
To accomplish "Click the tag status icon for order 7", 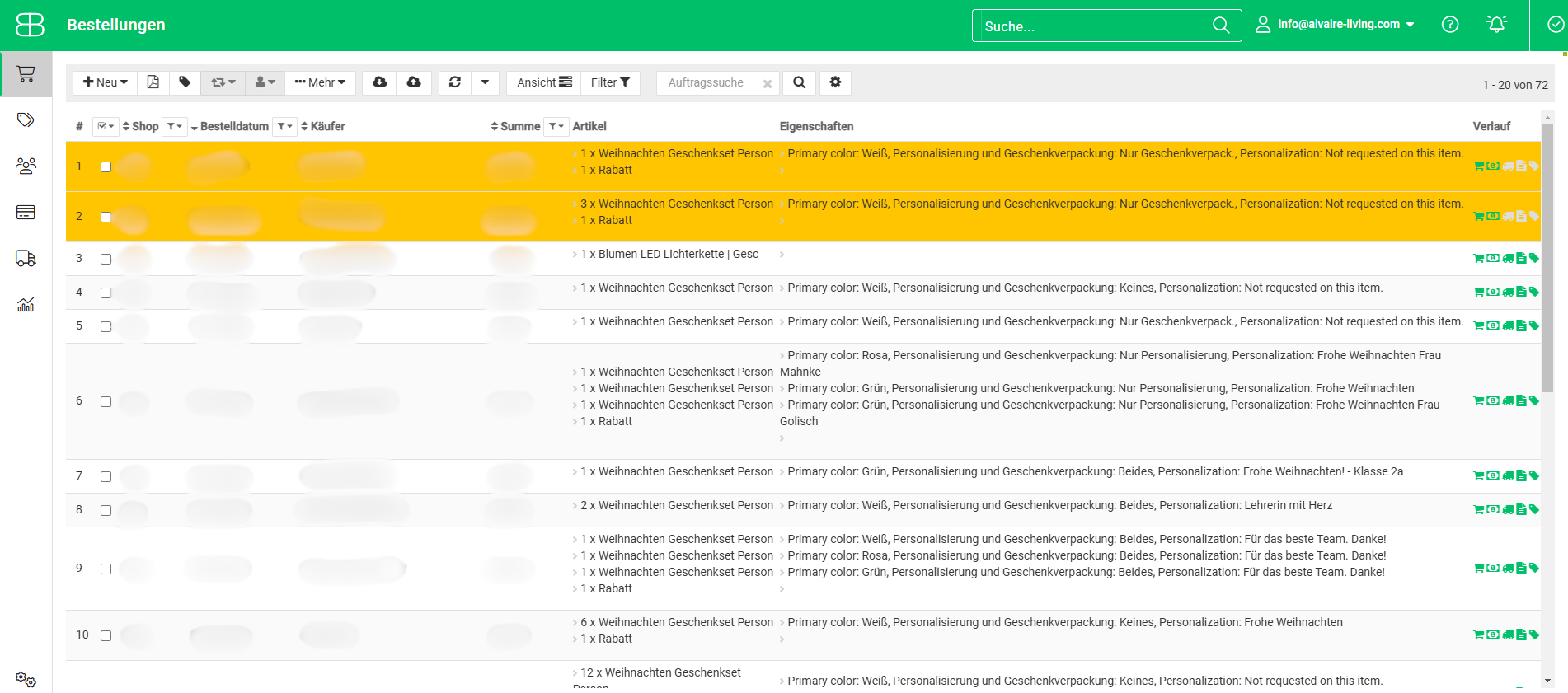I will coord(1533,476).
